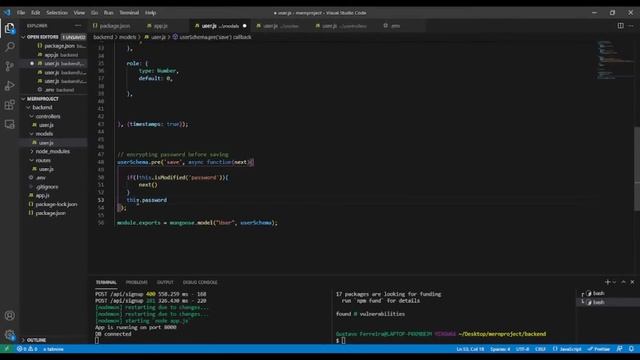Open user.js under the routes folder
Viewport: 640px width, 360px height.
[46, 169]
